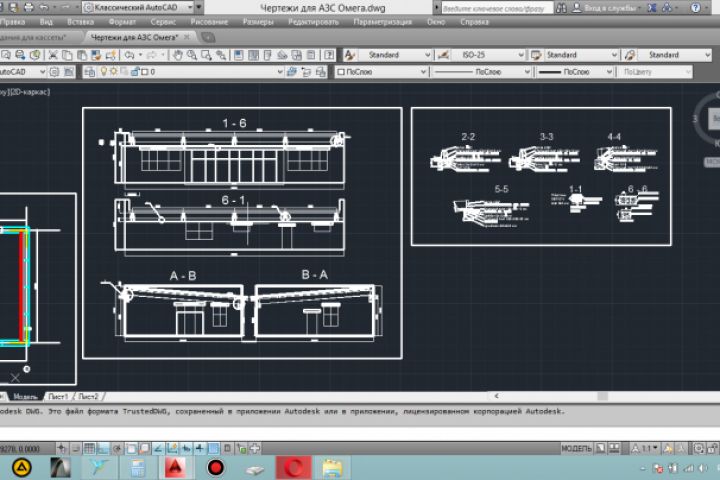720x480 pixels.
Task: Open the Классический AutoCAD workspace dropdown
Action: pyautogui.click(x=139, y=7)
